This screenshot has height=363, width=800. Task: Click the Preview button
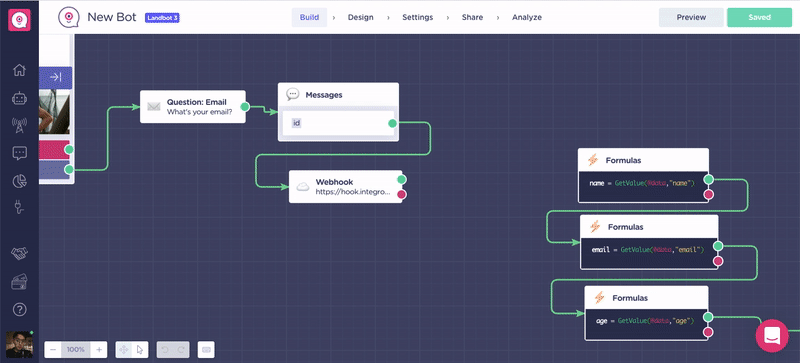pyautogui.click(x=691, y=17)
